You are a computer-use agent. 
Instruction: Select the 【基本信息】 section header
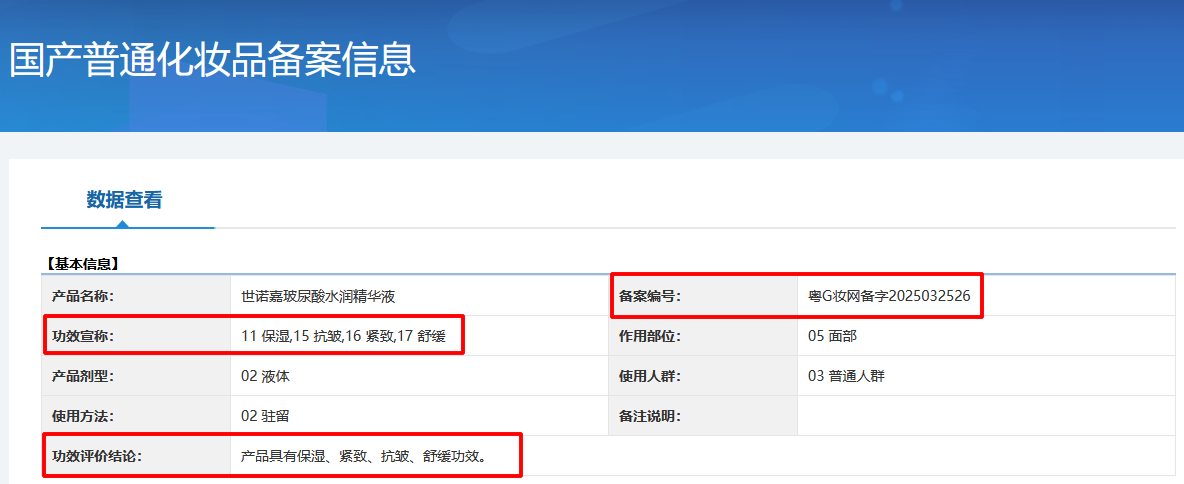[x=82, y=264]
